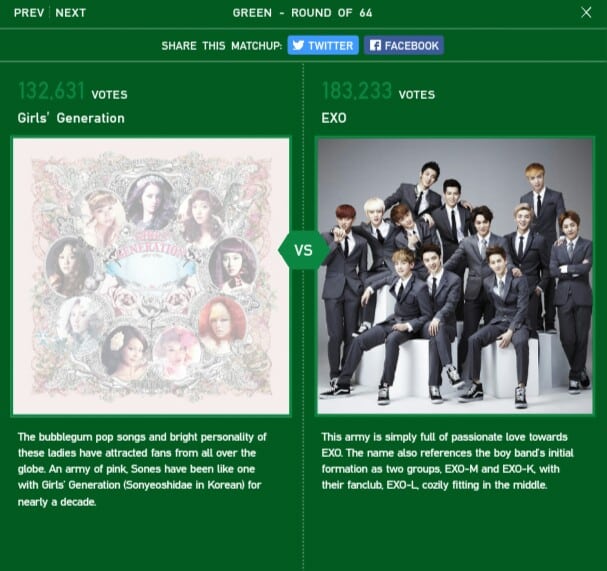
Task: Click the VOTES label beside 183,233
Action: click(417, 95)
